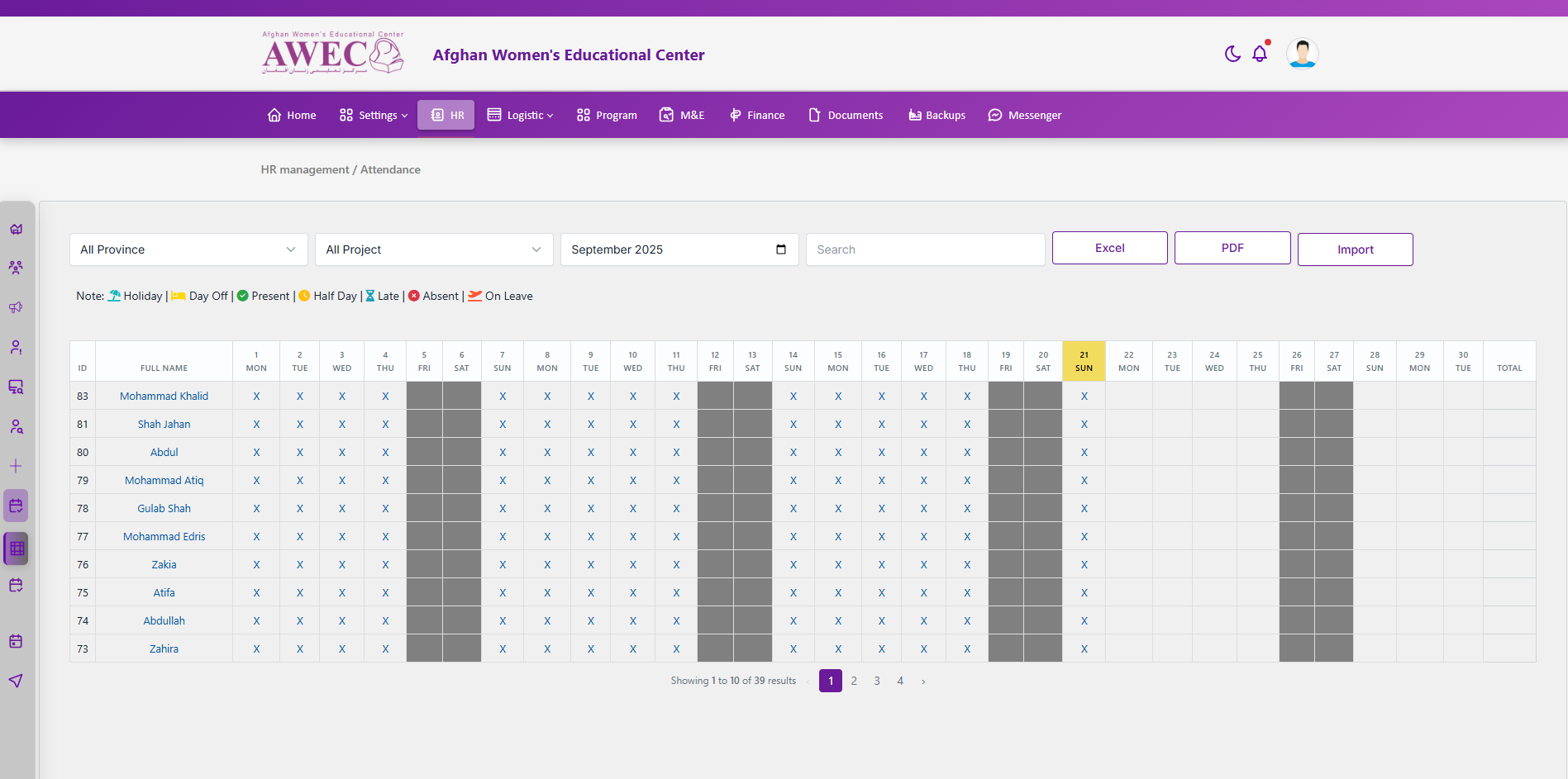Open the megaphone announcements icon in sidebar
The width and height of the screenshot is (1568, 779).
(x=16, y=306)
